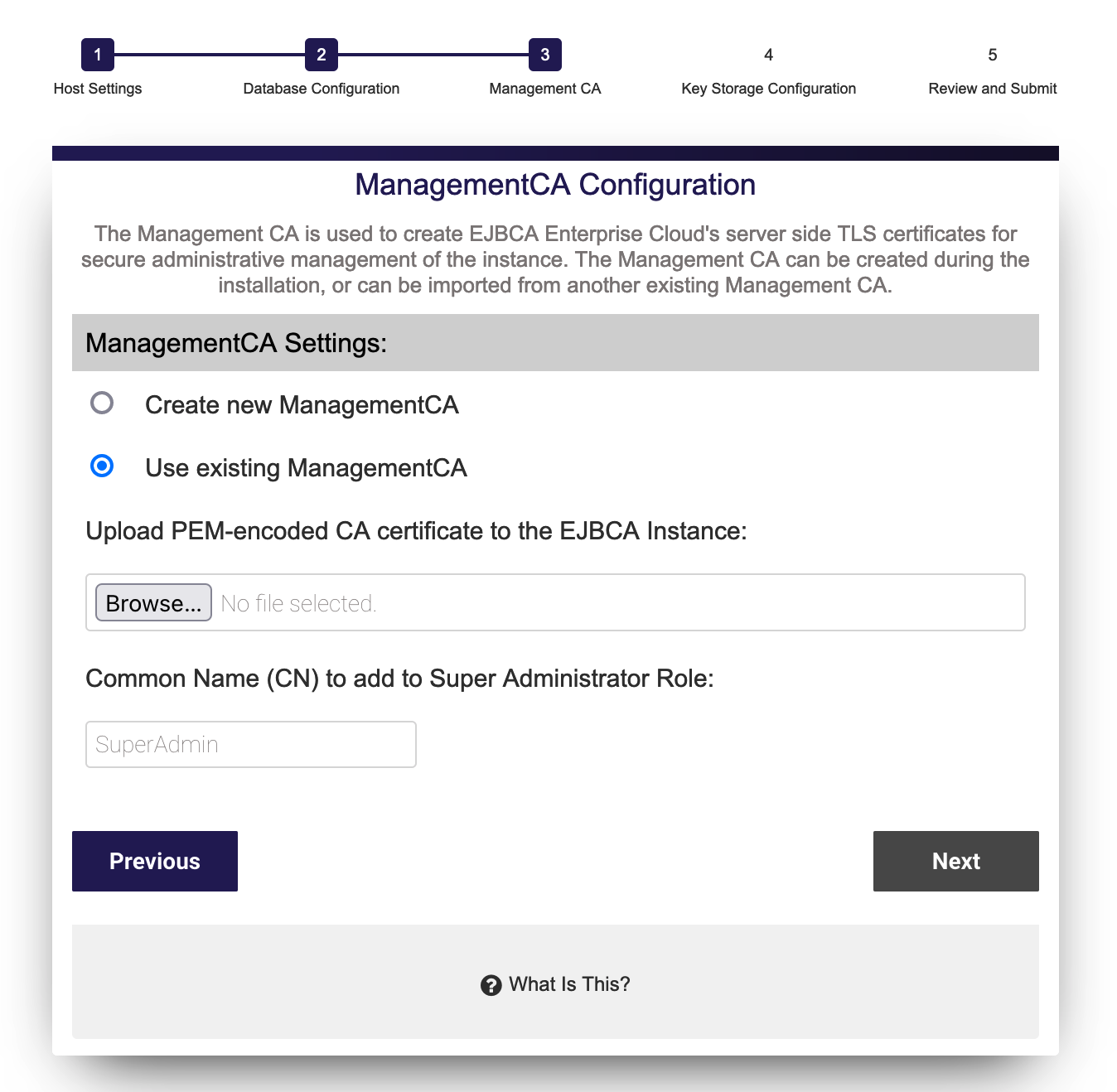The height and width of the screenshot is (1092, 1117).
Task: Select Use existing ManagementCA radio button
Action: pos(102,466)
